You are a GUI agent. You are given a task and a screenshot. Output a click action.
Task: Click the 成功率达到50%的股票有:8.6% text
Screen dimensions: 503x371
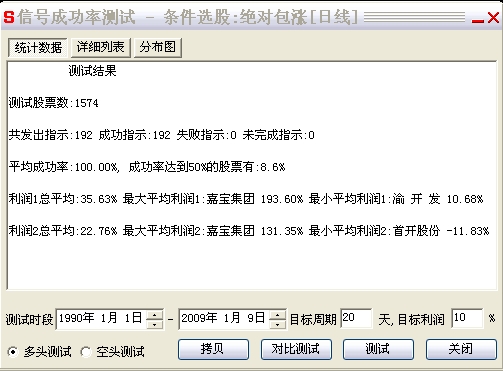coord(207,167)
